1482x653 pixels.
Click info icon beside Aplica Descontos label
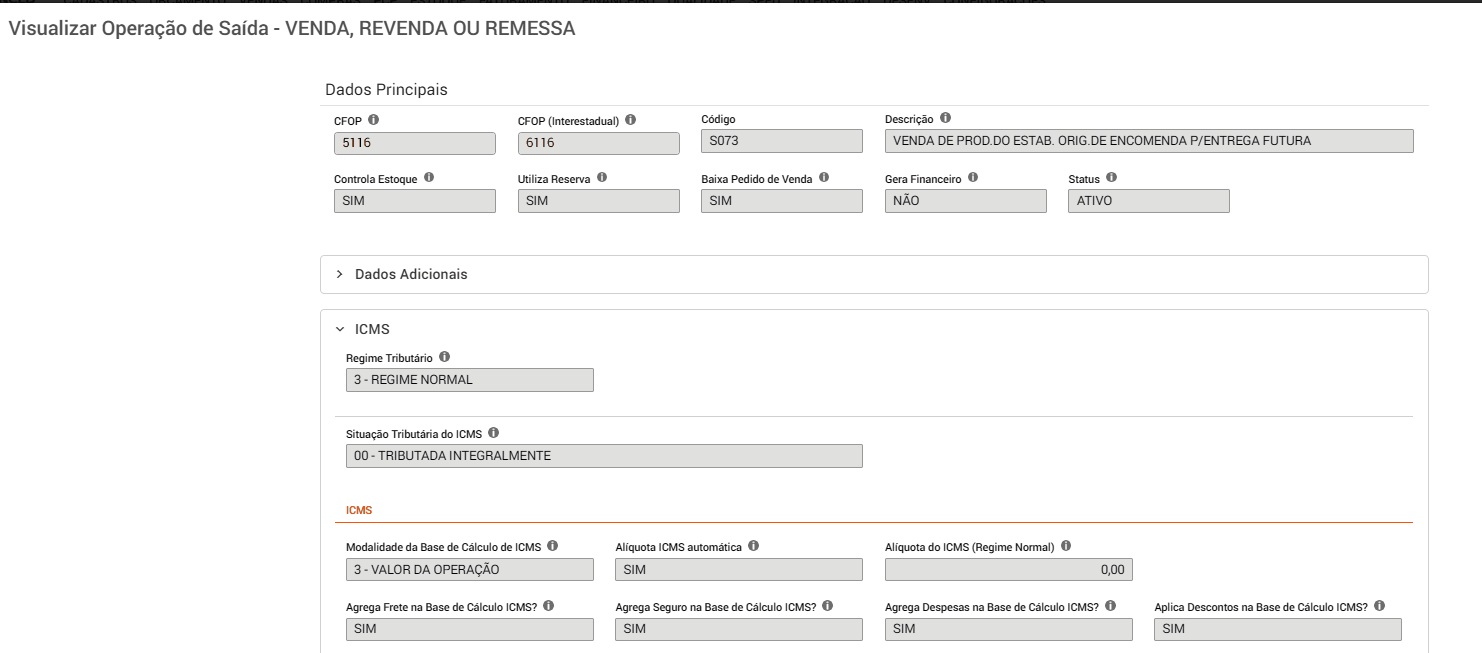(1380, 606)
